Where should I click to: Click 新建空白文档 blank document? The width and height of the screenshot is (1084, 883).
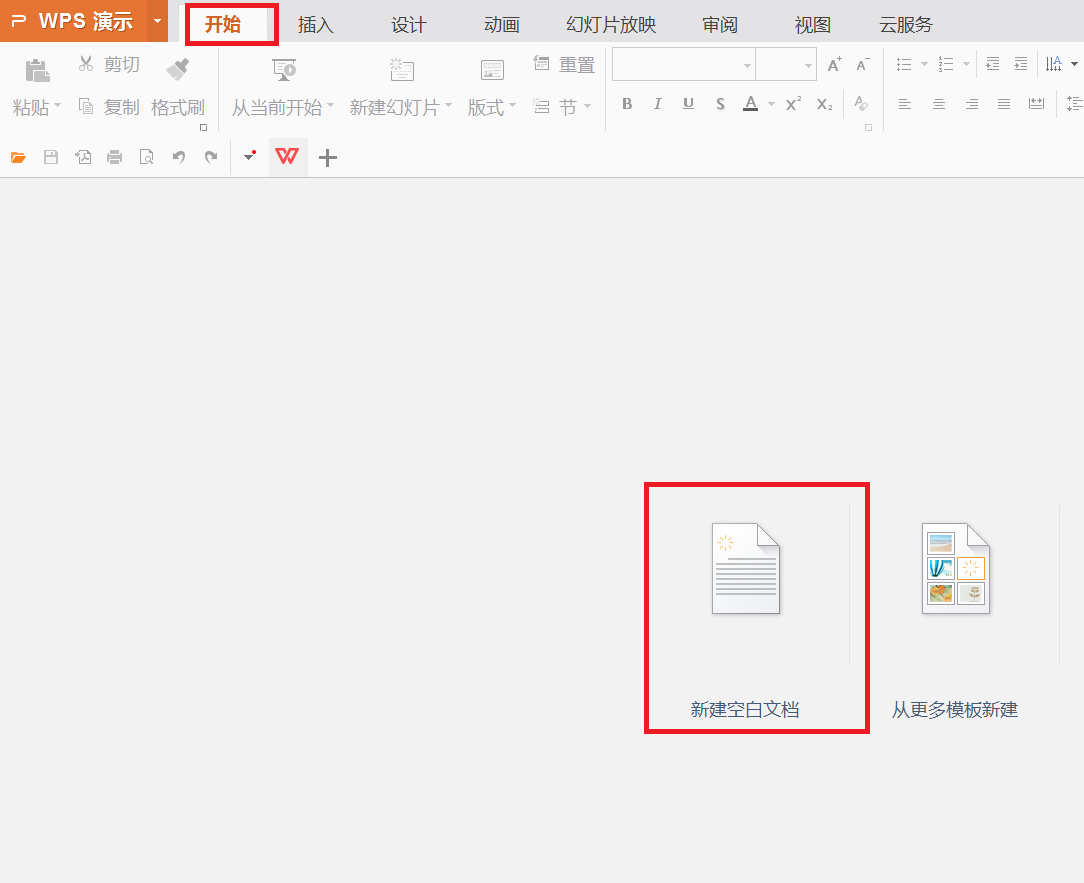click(745, 620)
